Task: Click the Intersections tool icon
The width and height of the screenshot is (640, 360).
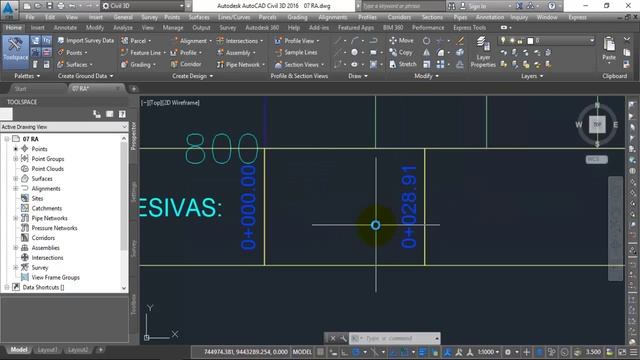Action: (x=220, y=41)
